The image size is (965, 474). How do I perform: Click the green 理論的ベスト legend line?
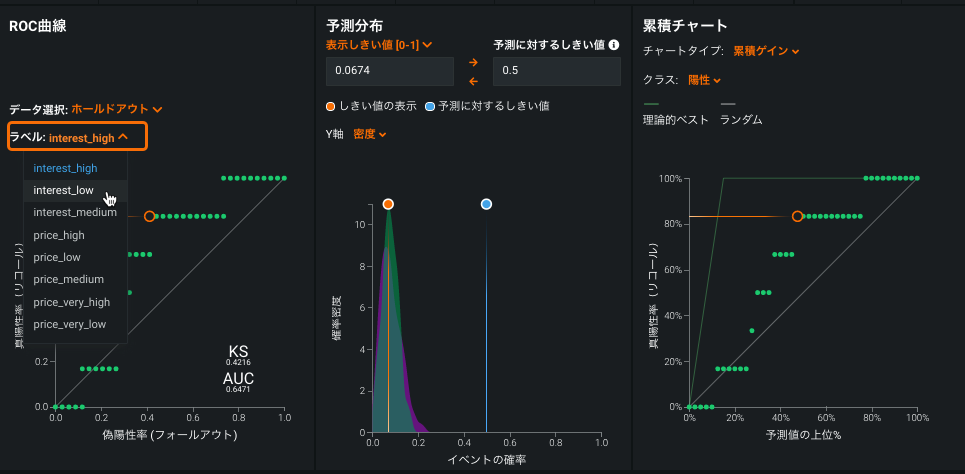[651, 103]
